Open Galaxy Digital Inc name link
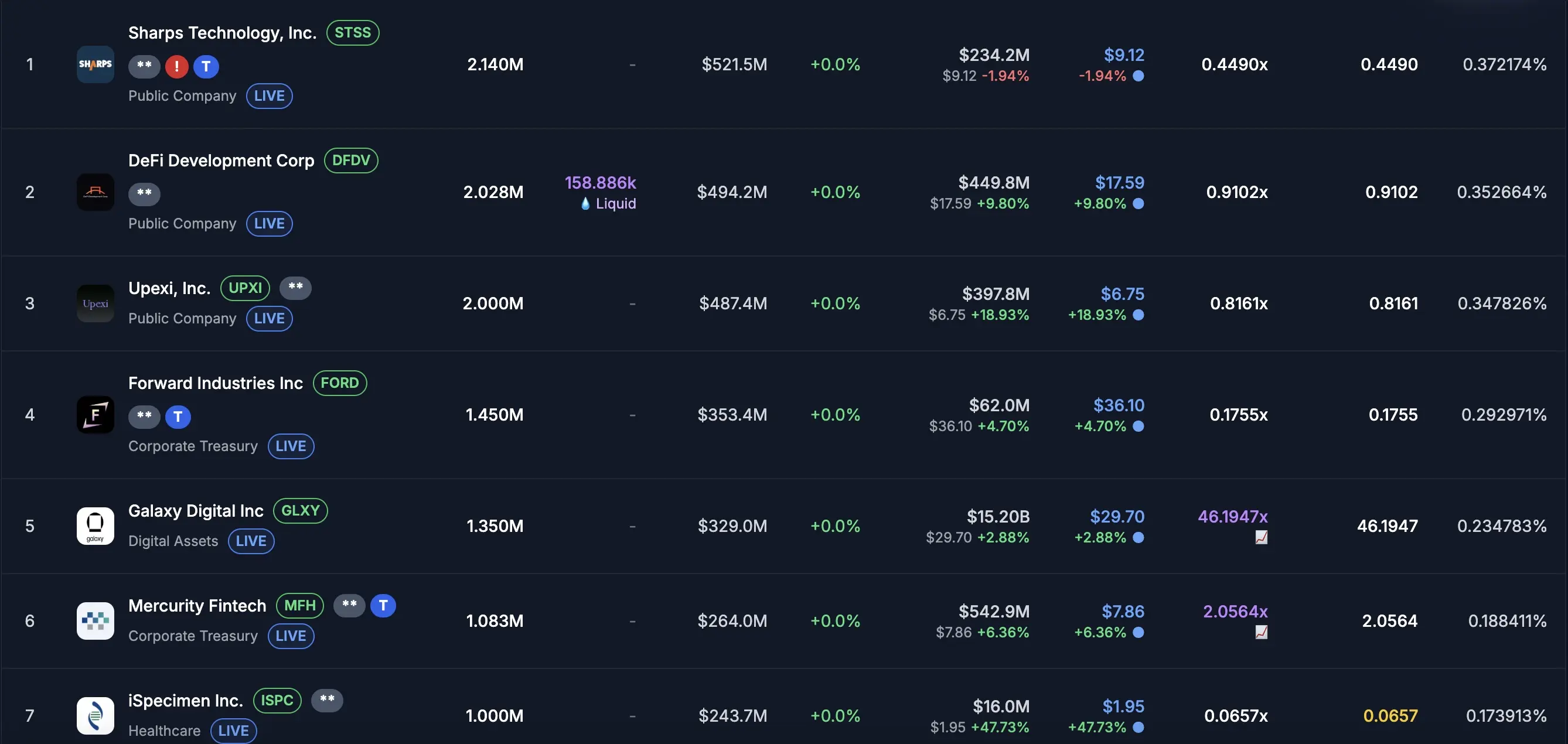1568x744 pixels. pos(195,511)
